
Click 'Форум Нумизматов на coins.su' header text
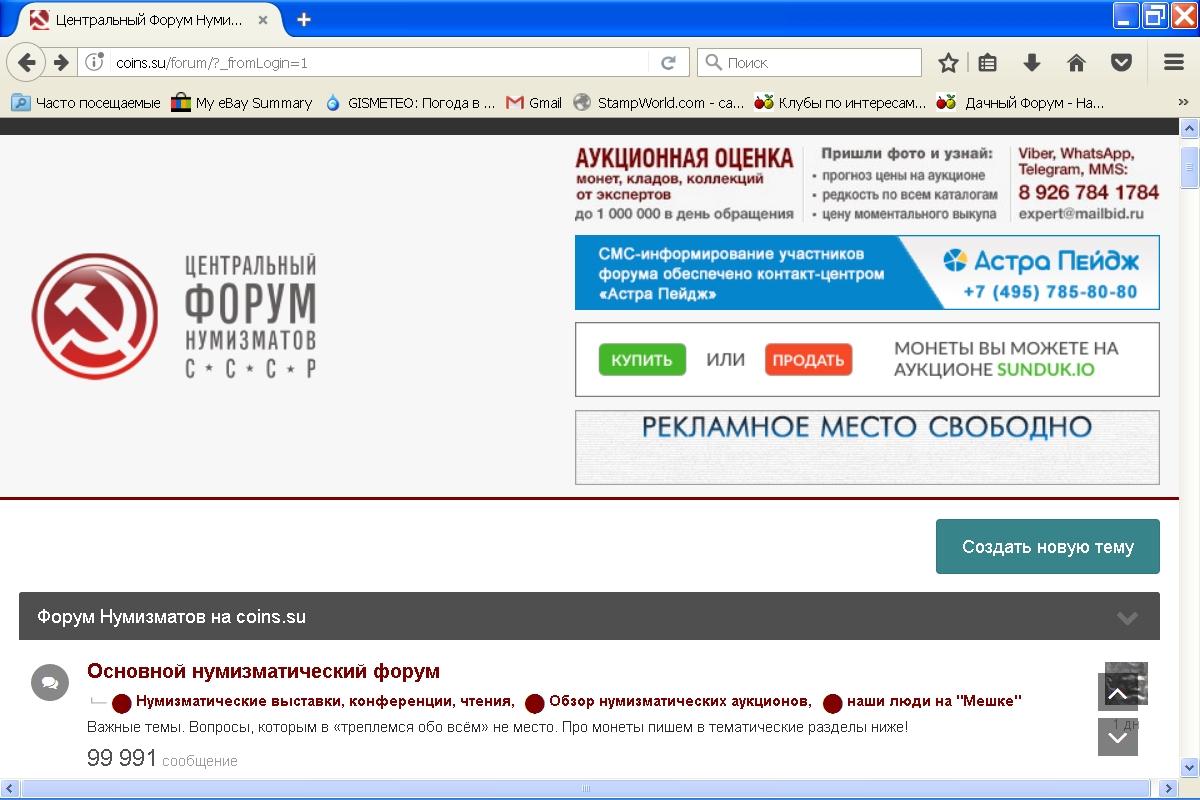pos(171,617)
